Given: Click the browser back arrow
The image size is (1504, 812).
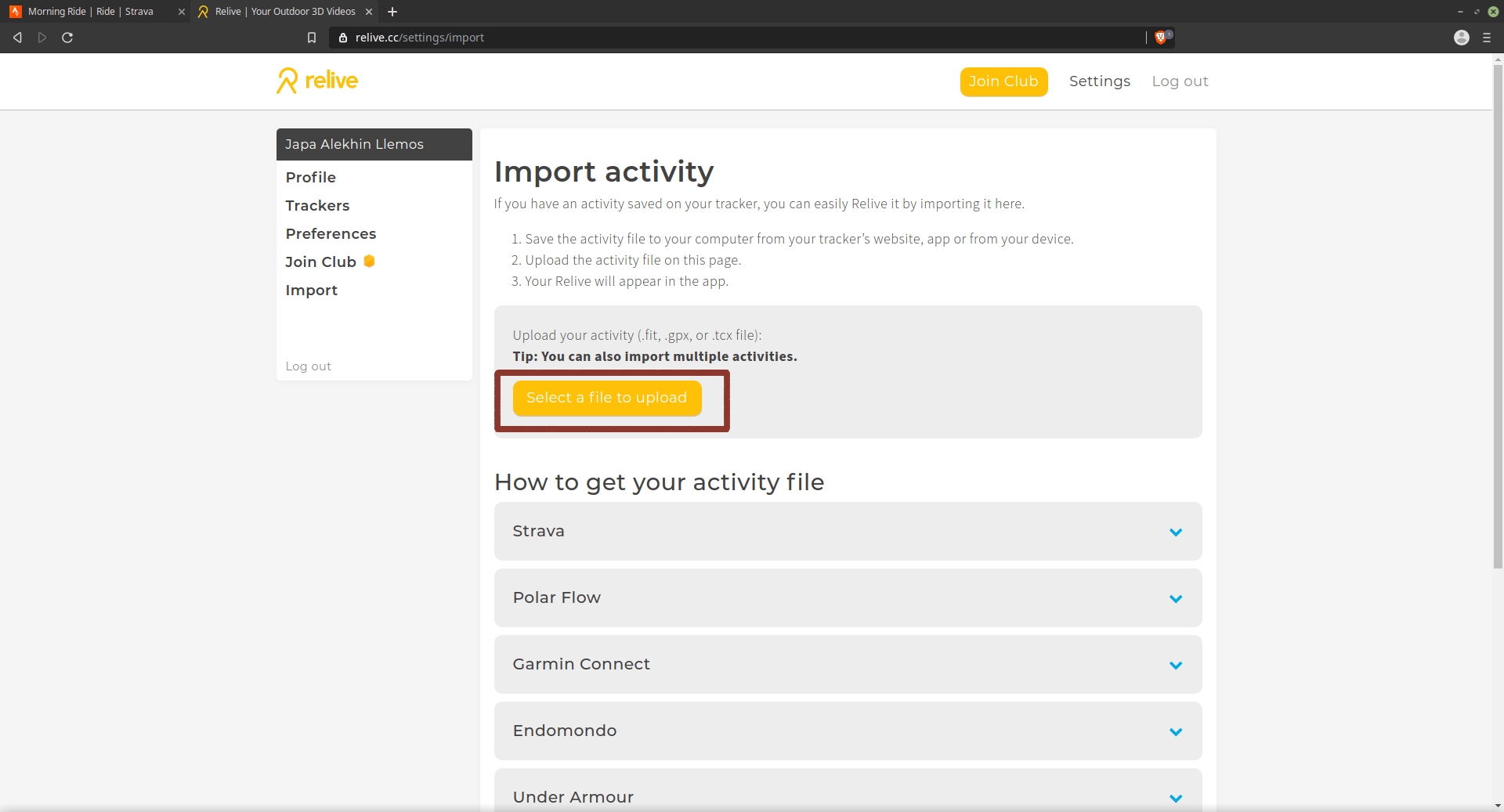Looking at the screenshot, I should click(17, 38).
